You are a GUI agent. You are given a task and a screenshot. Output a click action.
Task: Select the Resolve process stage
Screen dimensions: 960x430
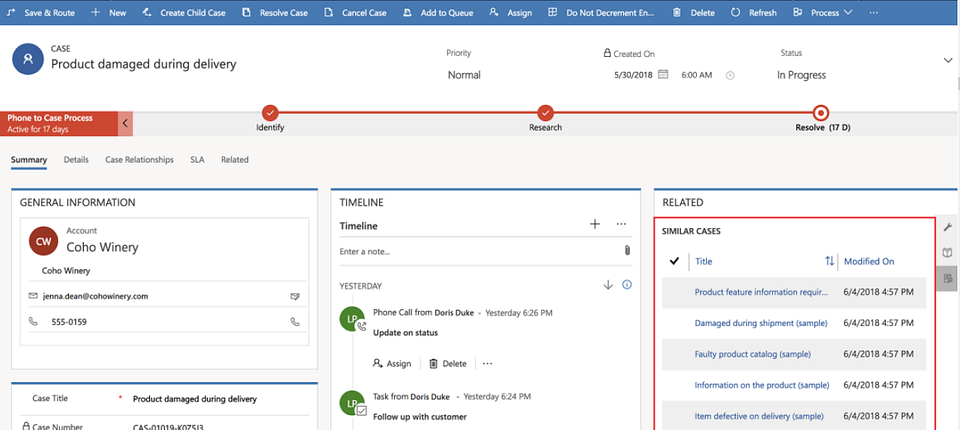pyautogui.click(x=821, y=113)
